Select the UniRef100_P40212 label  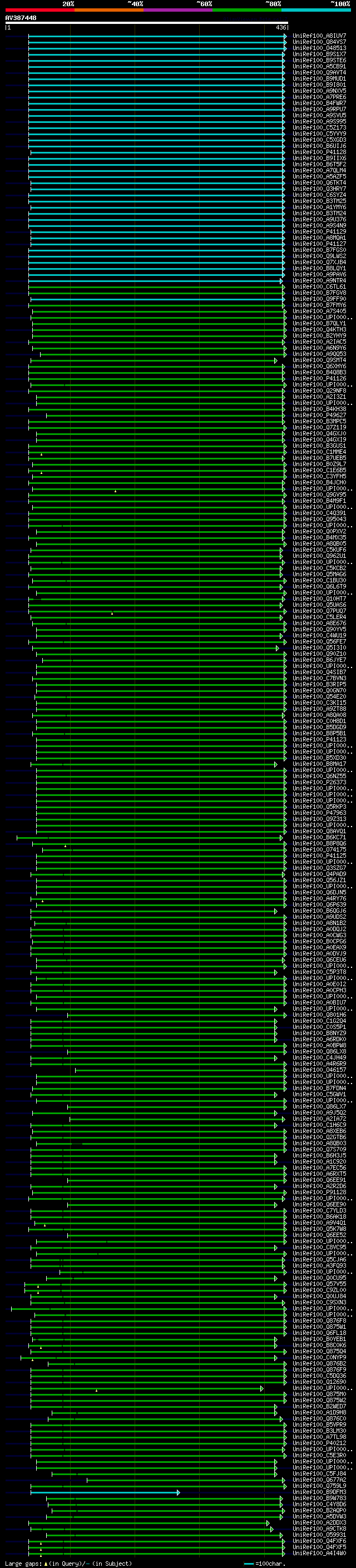[319, 1443]
